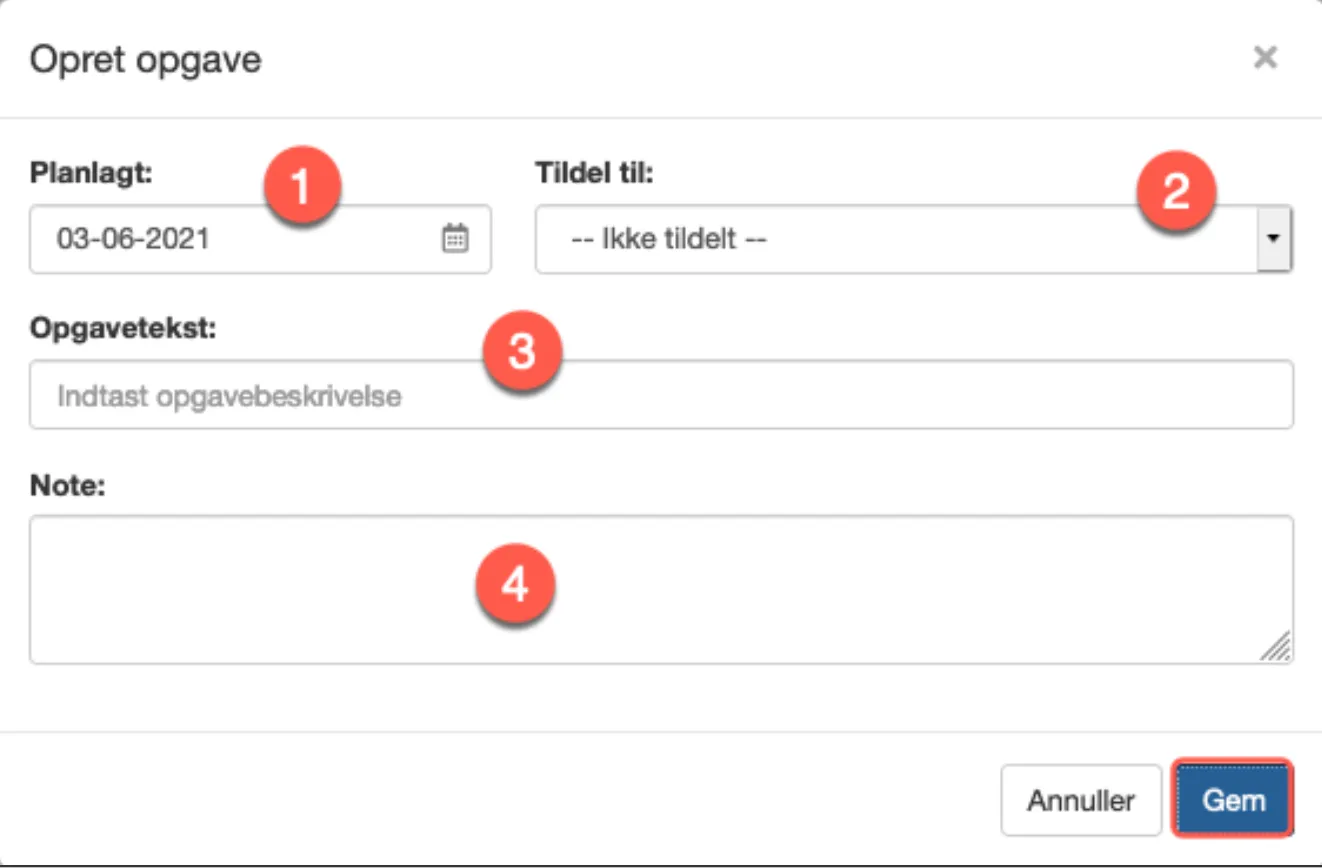
Task: Open the calendar picker icon
Action: coord(455,239)
